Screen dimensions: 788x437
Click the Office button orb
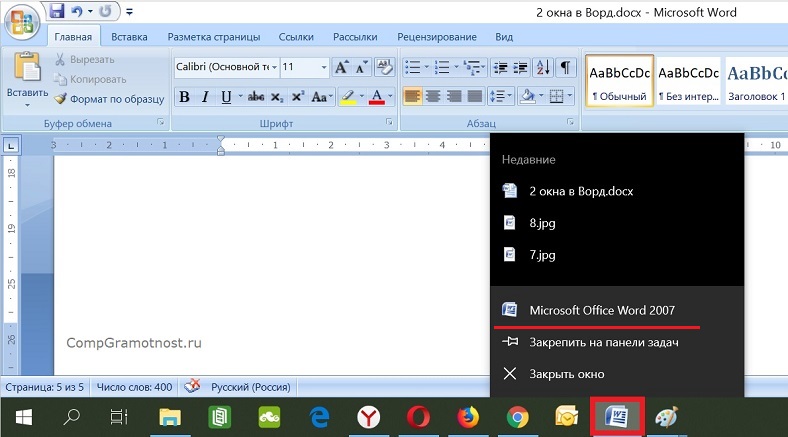[x=22, y=23]
